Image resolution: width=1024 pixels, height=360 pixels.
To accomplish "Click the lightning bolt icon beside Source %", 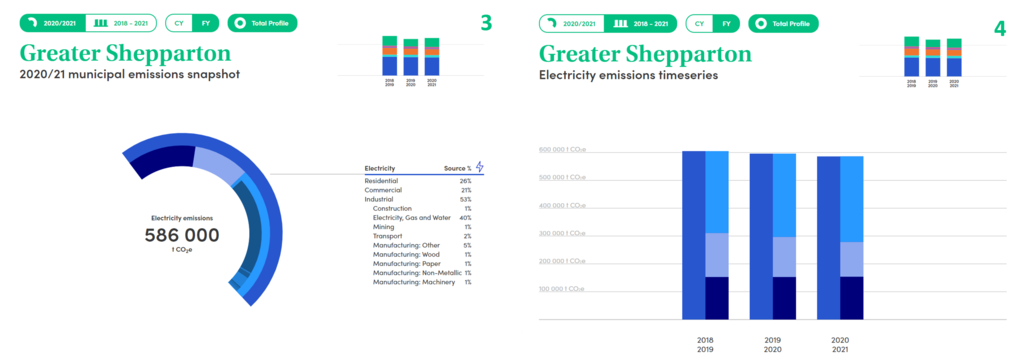I will click(480, 167).
